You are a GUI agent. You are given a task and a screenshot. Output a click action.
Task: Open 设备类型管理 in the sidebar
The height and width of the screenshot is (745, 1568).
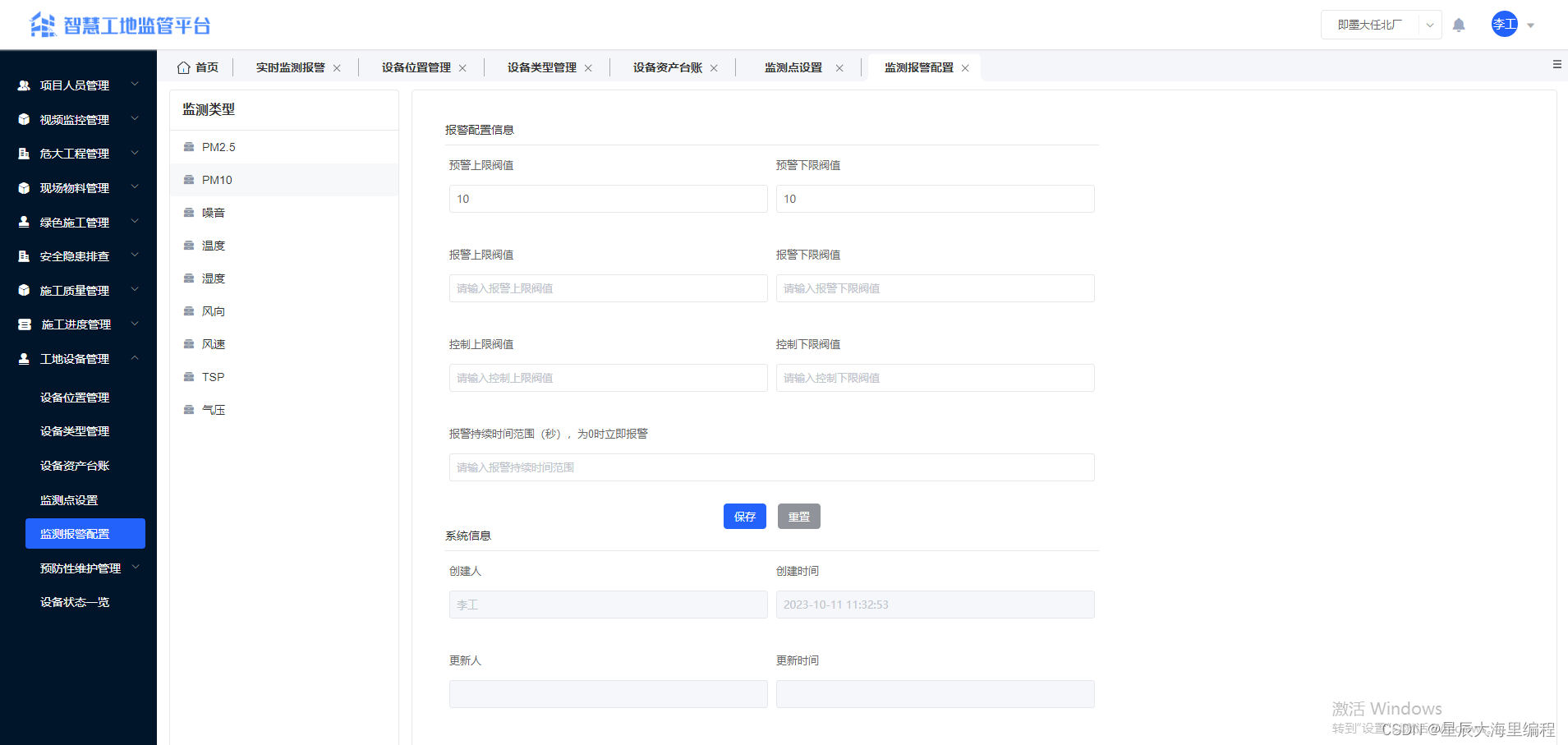coord(75,431)
